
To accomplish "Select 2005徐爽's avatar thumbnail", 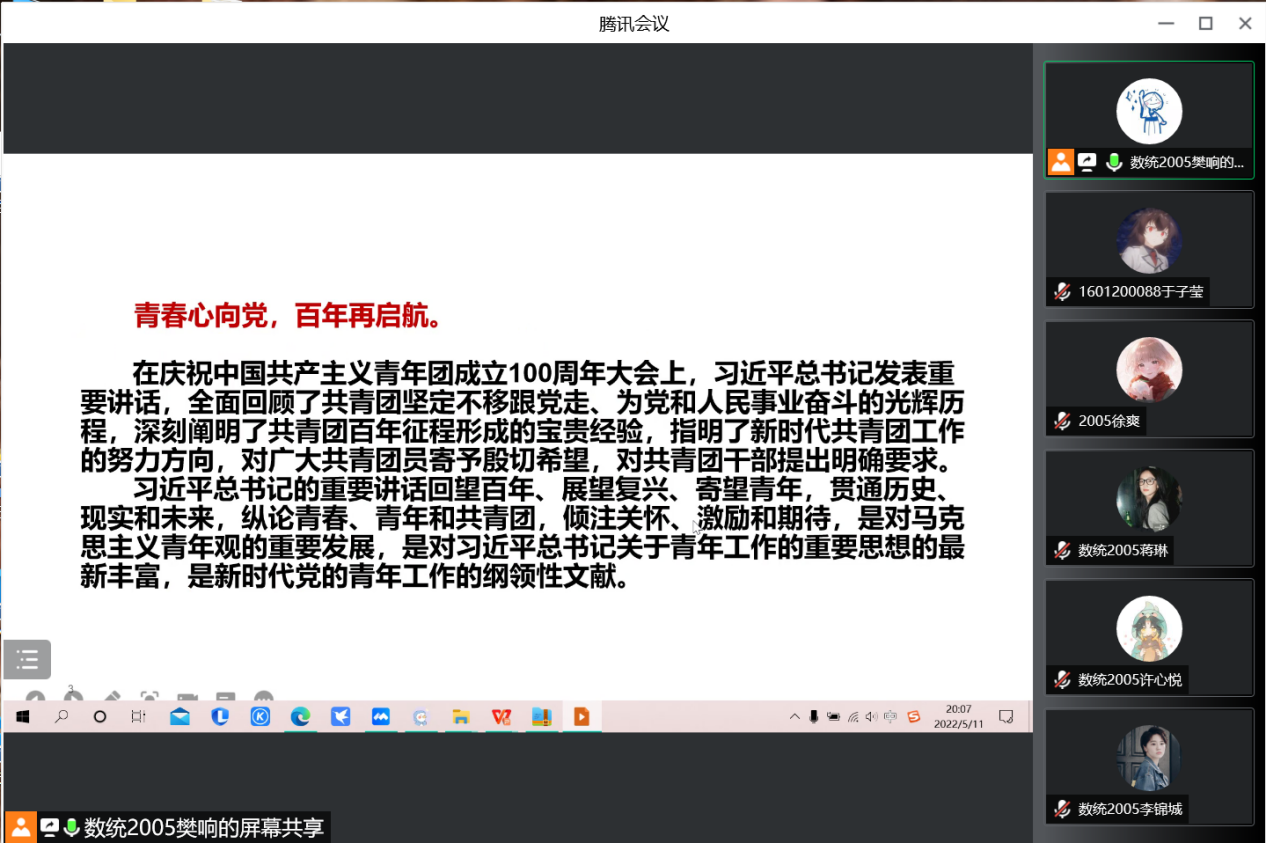I will point(1149,370).
